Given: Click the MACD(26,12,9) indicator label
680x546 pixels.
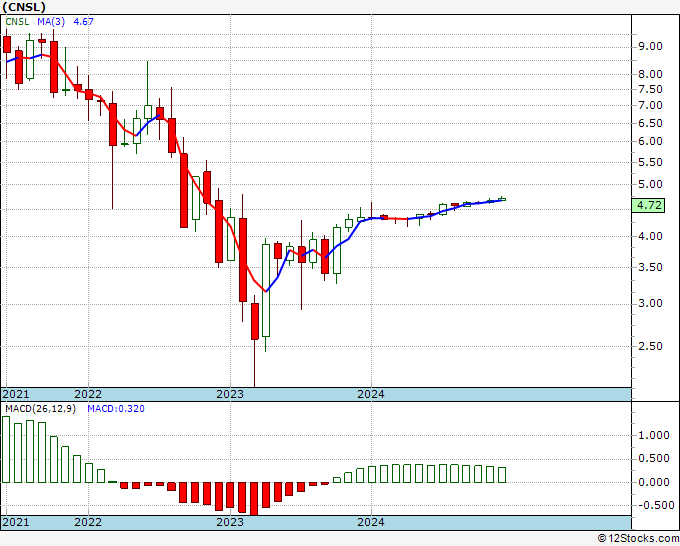Looking at the screenshot, I should 40,409.
